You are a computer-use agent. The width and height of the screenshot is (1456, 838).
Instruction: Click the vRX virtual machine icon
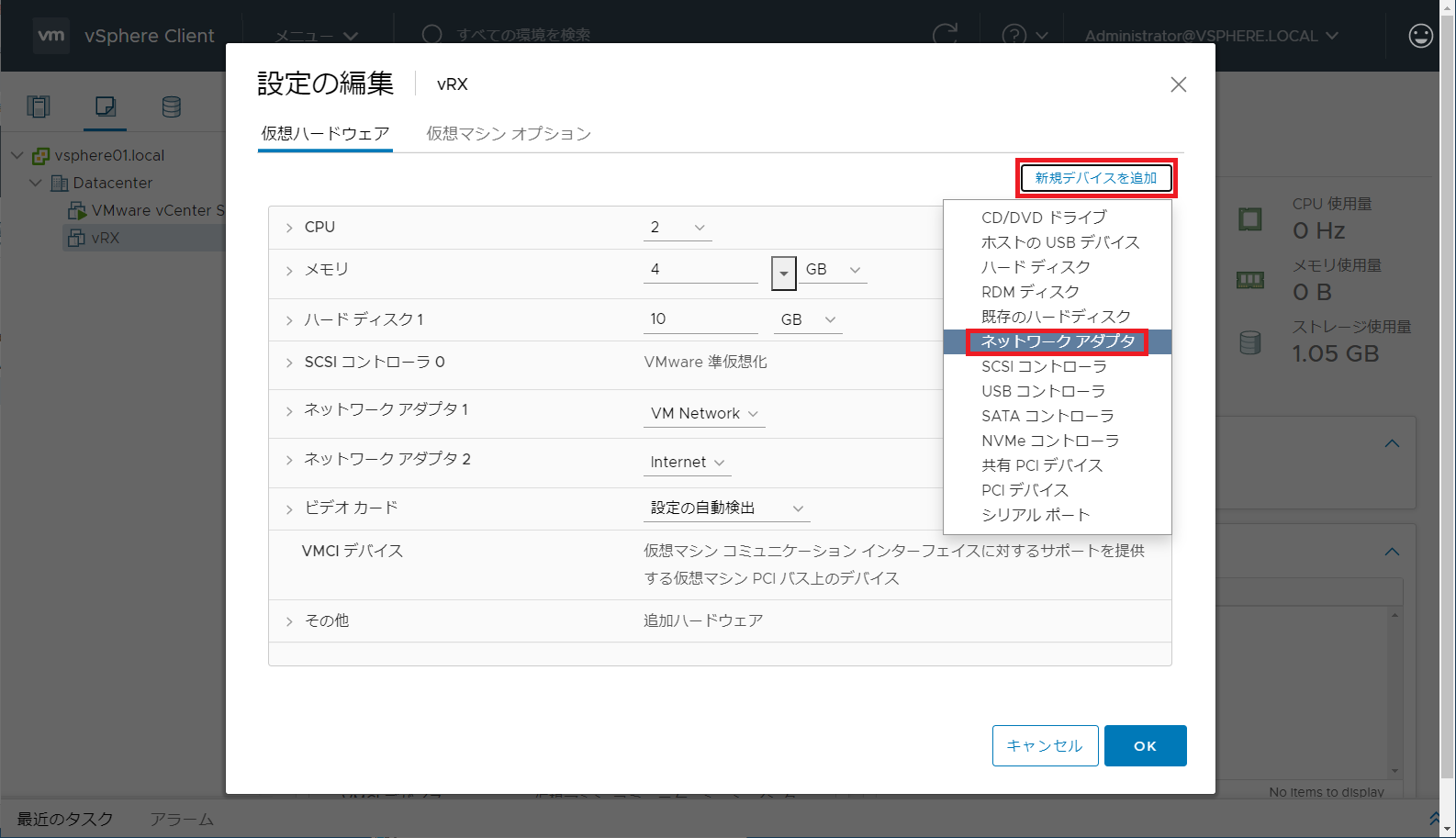click(77, 238)
